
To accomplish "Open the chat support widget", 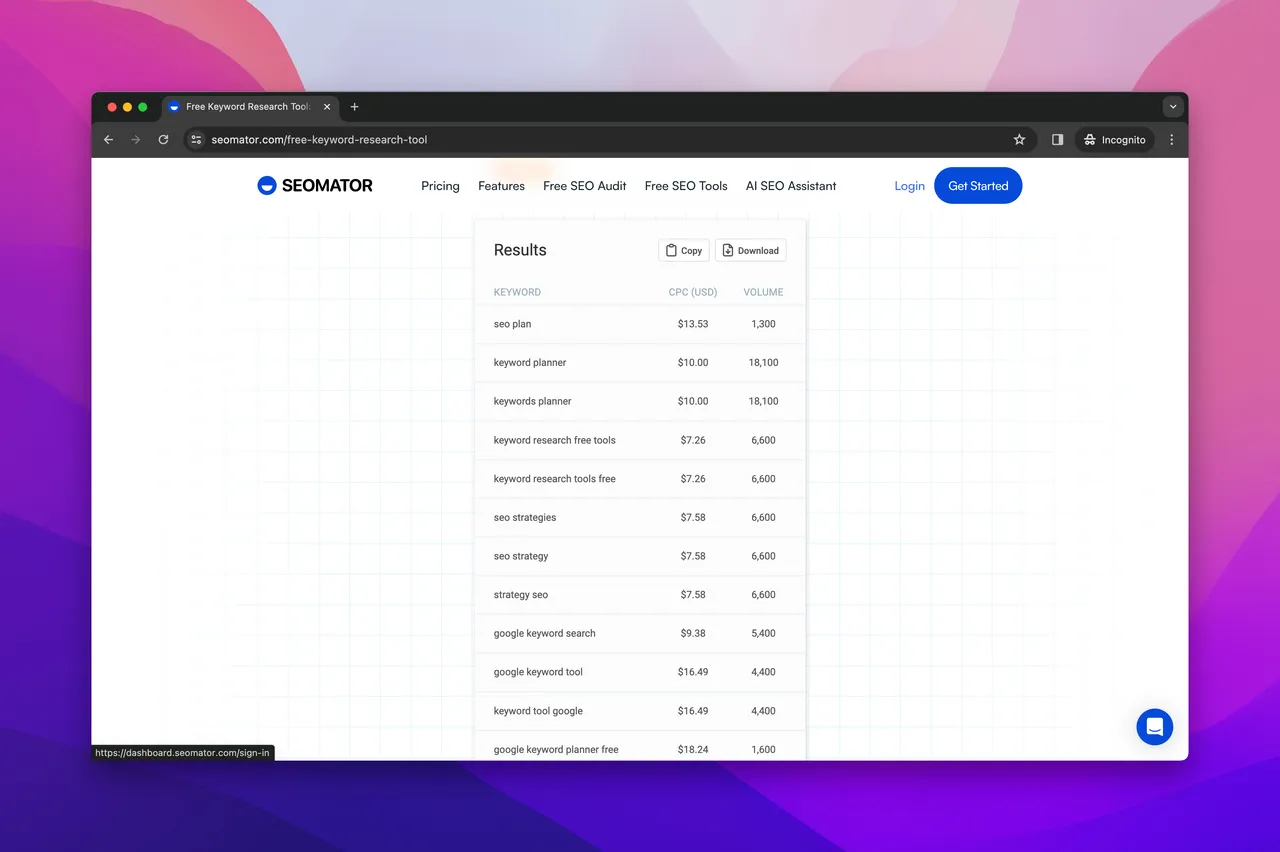I will coord(1154,727).
